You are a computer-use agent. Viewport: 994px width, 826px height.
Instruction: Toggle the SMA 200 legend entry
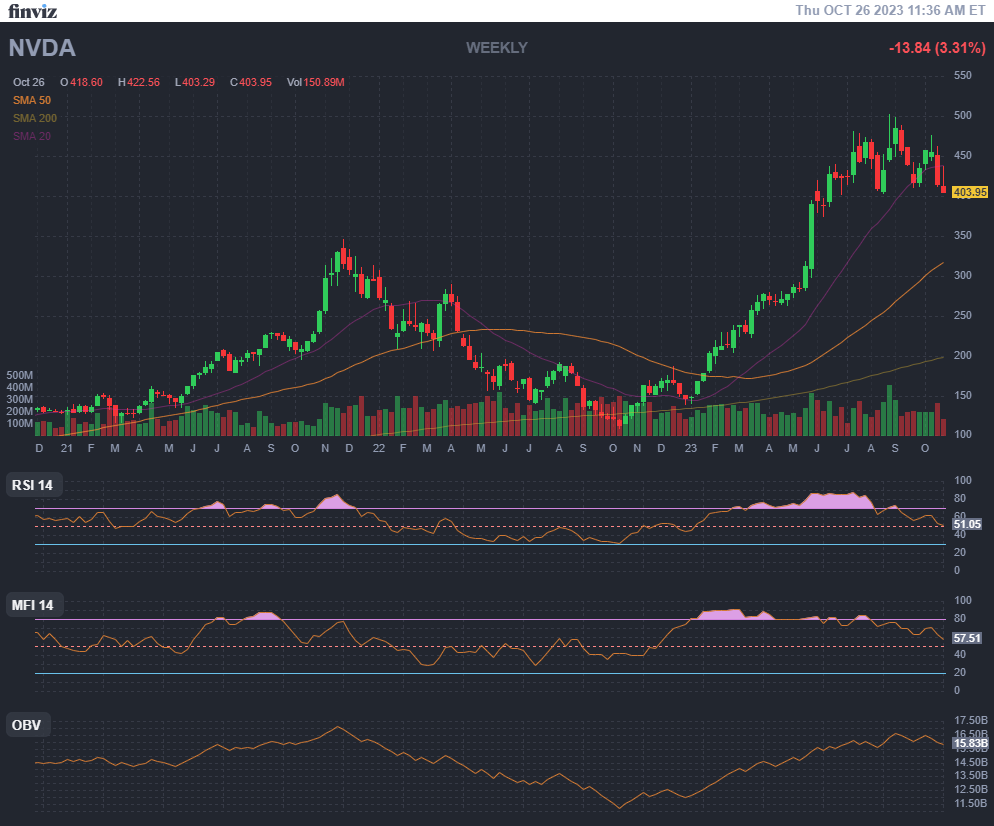tap(35, 118)
